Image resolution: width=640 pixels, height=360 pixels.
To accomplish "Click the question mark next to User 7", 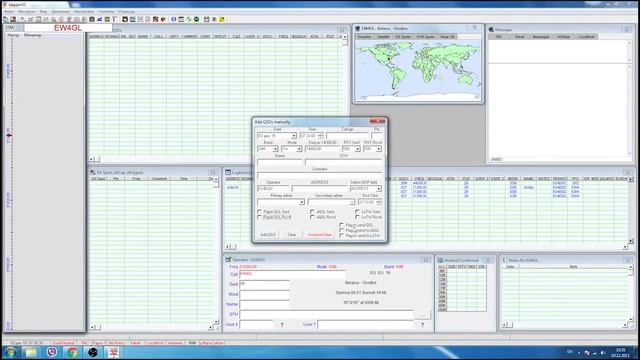I will [422, 325].
